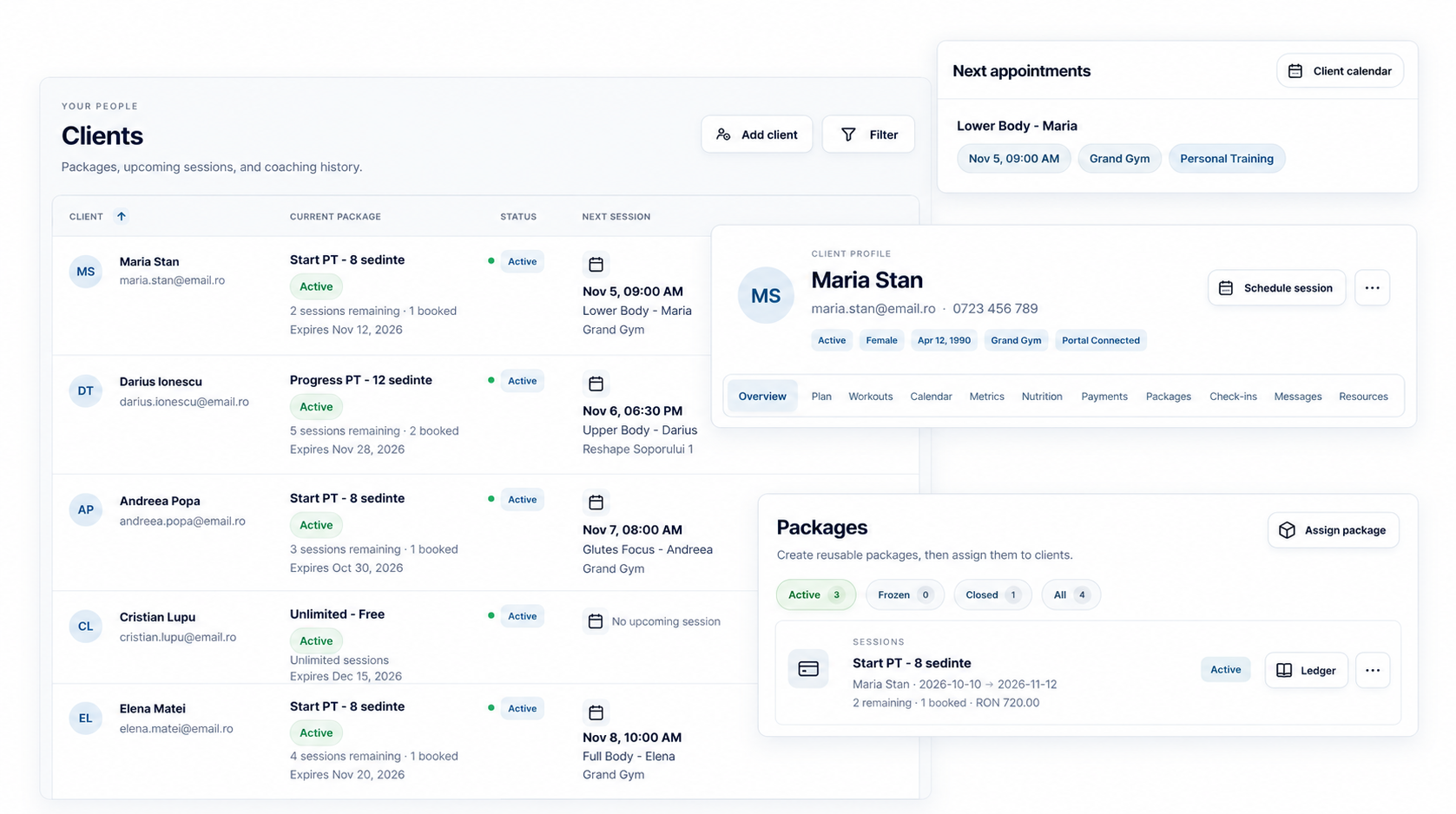Add a new client
1456x814 pixels.
757,135
